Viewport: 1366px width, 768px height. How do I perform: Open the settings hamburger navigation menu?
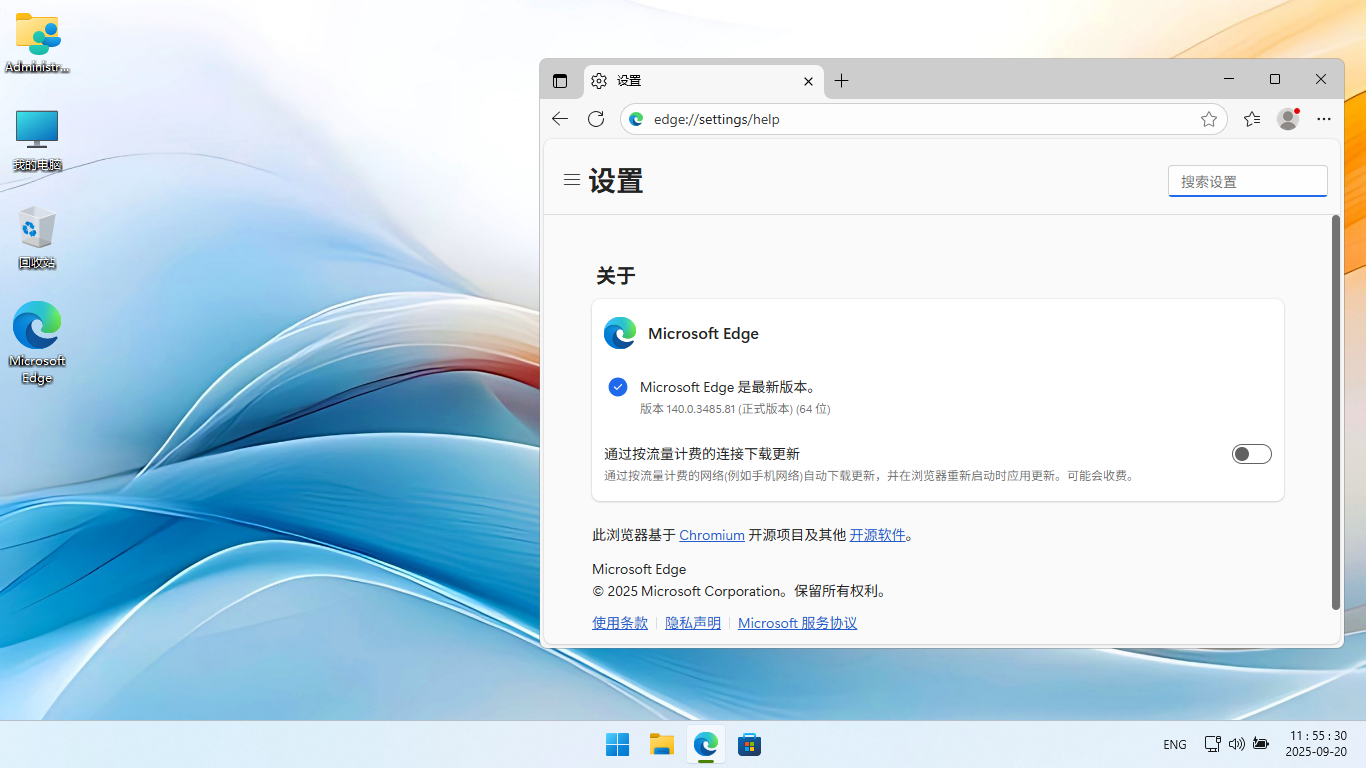point(572,180)
